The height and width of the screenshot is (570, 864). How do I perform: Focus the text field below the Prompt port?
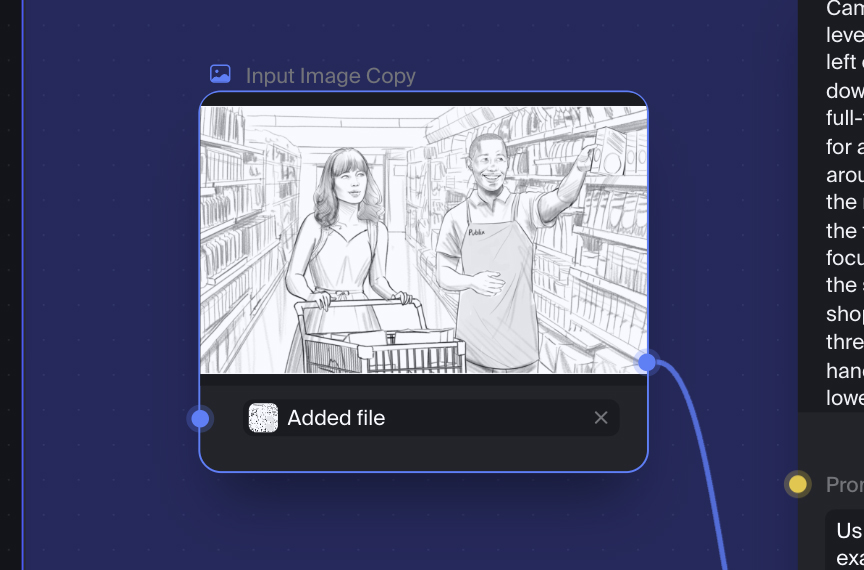(x=846, y=542)
